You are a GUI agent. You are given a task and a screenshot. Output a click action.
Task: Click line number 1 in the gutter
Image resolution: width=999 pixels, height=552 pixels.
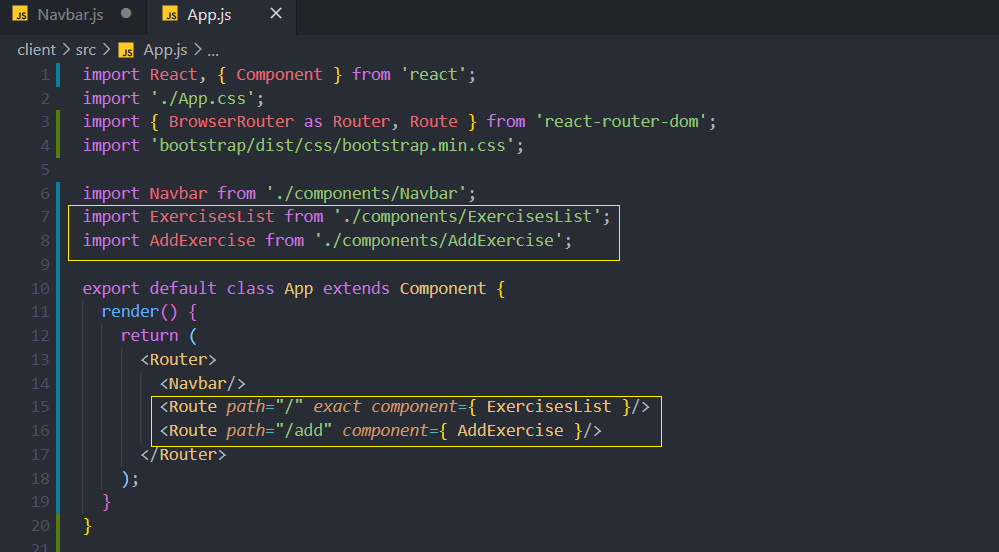[x=44, y=74]
